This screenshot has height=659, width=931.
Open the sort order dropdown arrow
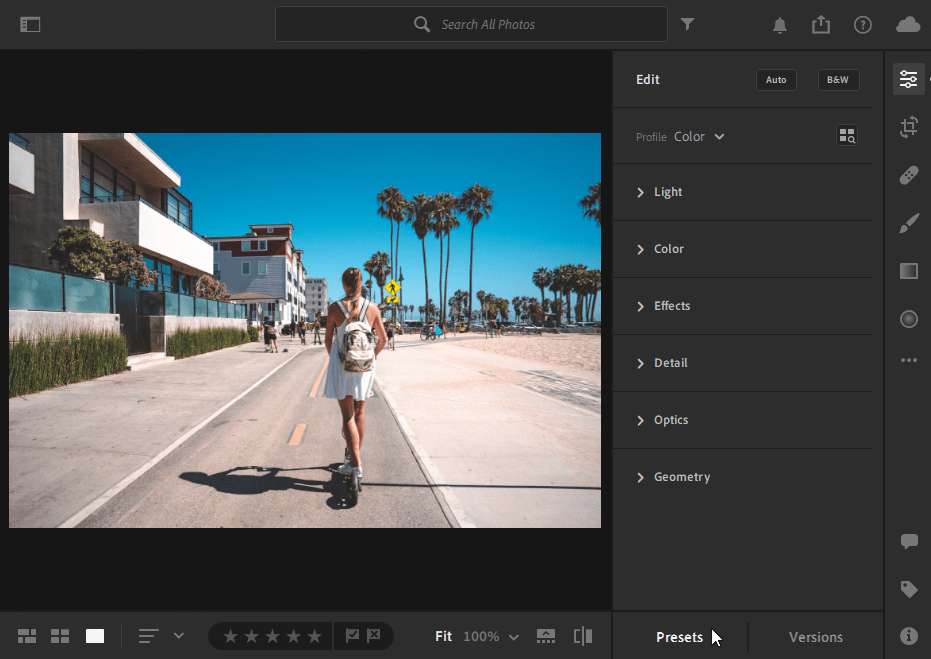coord(178,636)
